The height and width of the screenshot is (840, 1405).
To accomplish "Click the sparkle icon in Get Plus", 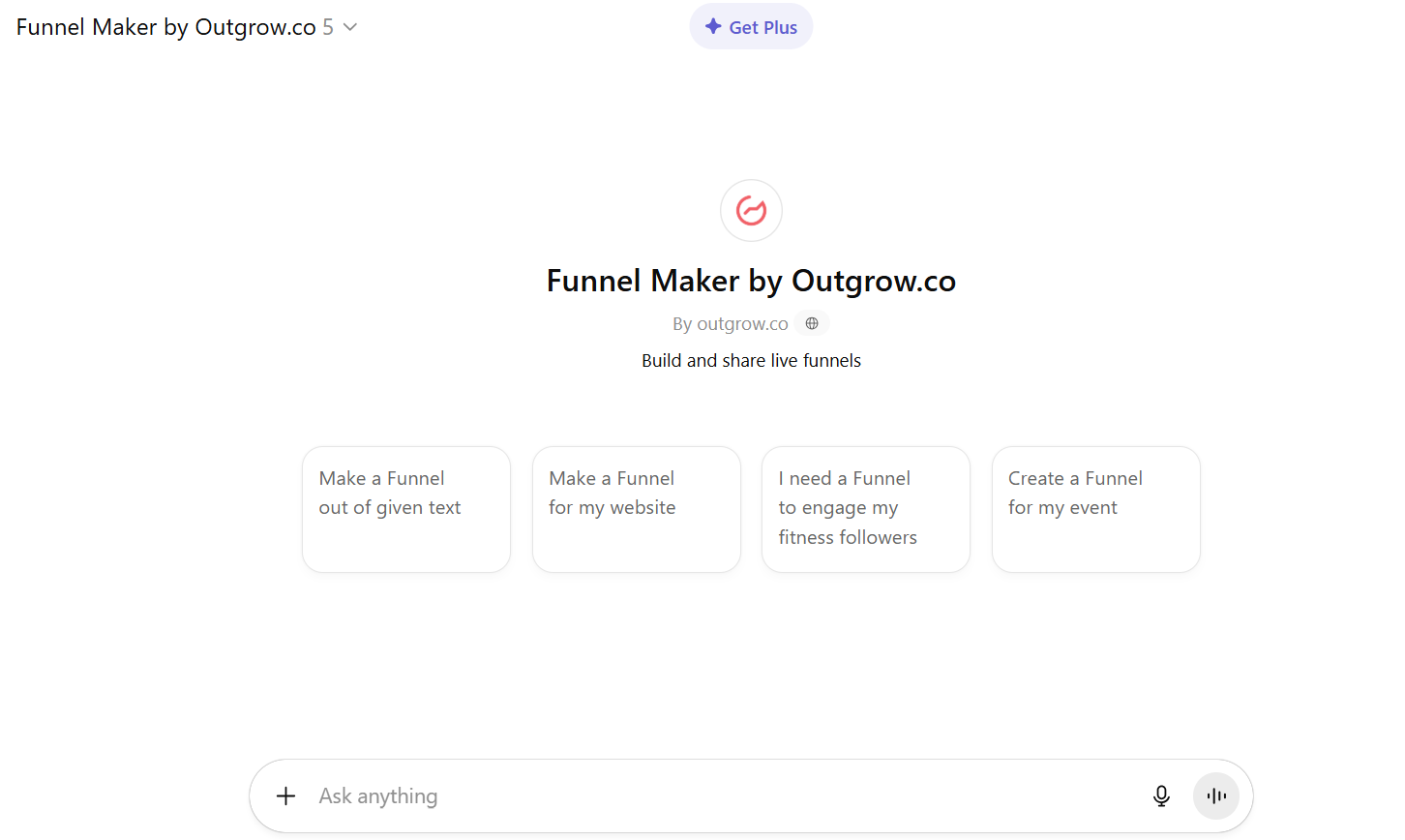I will click(x=713, y=27).
